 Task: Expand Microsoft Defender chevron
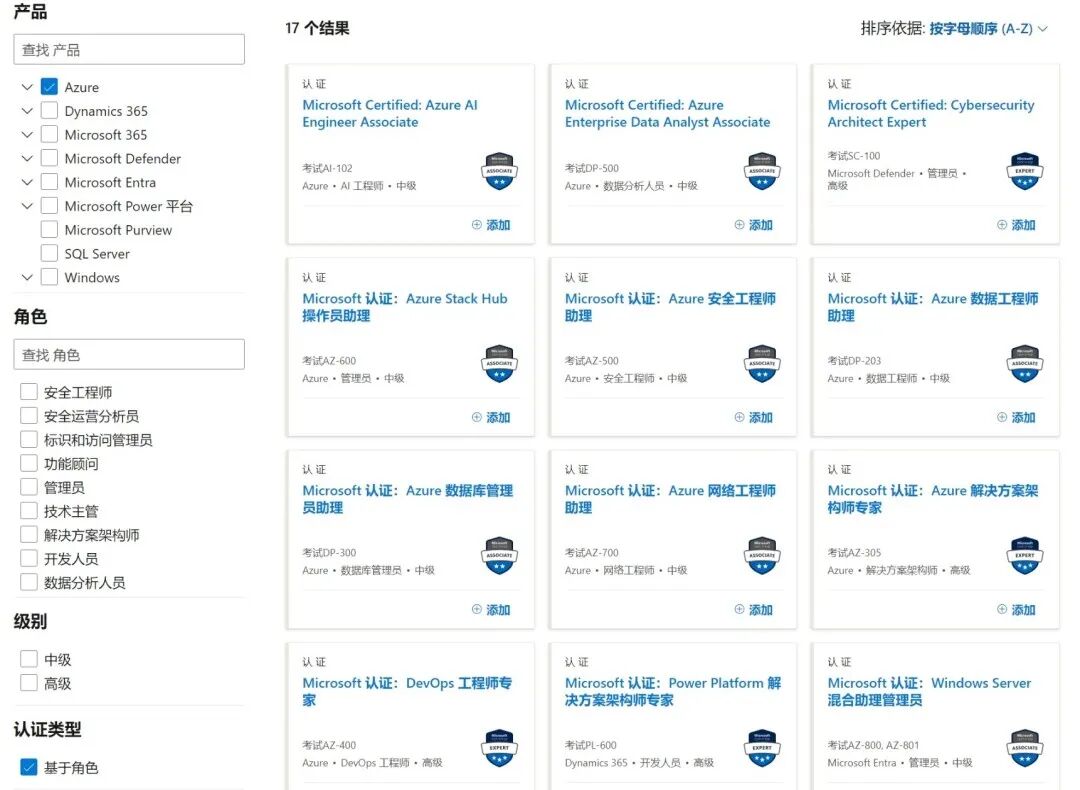27,158
